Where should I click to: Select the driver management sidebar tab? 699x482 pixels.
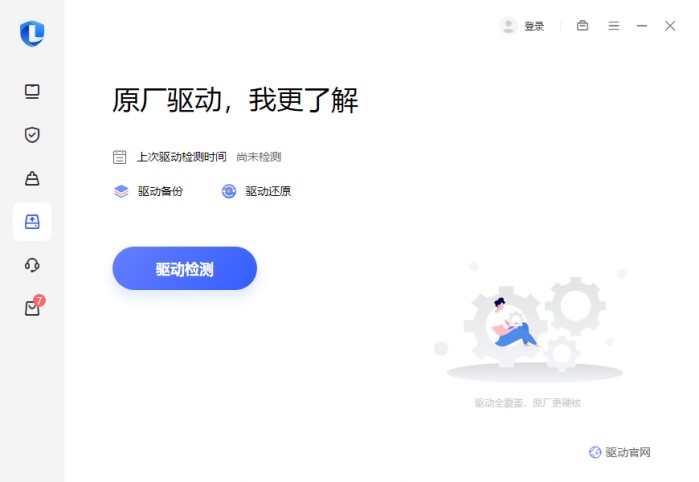(32, 222)
